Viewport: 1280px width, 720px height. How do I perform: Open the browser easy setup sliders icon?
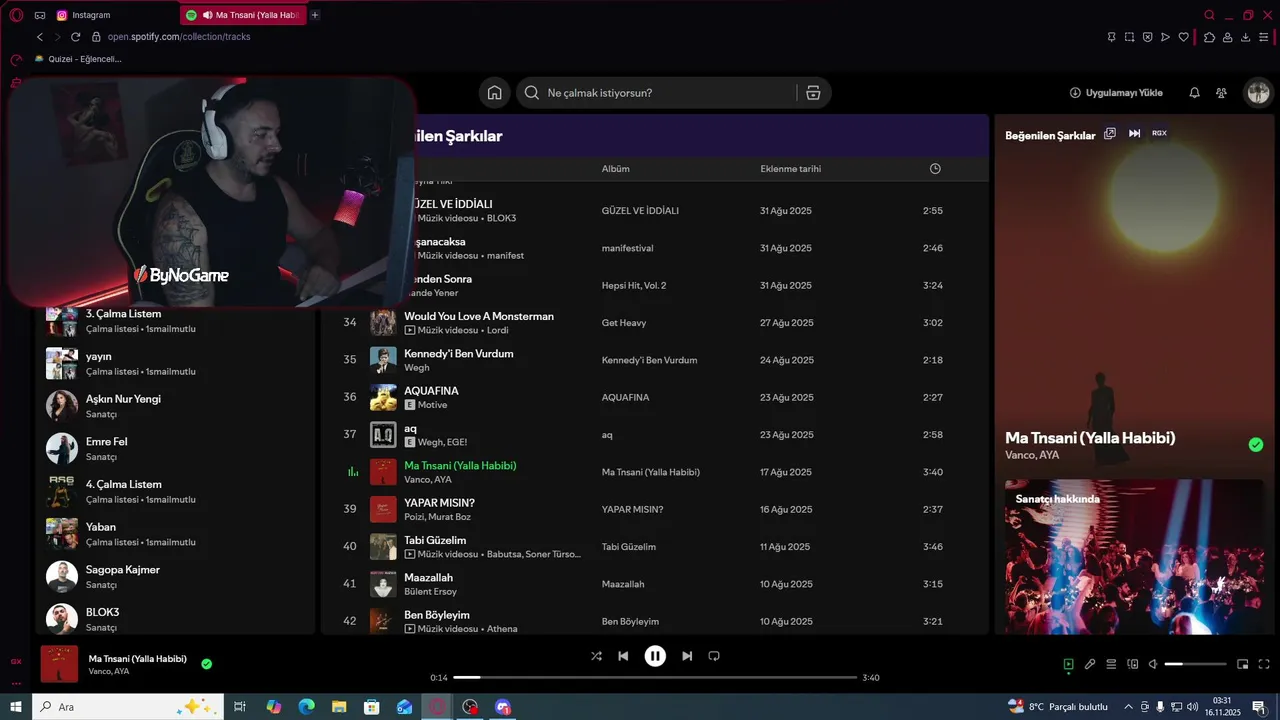click(1265, 37)
